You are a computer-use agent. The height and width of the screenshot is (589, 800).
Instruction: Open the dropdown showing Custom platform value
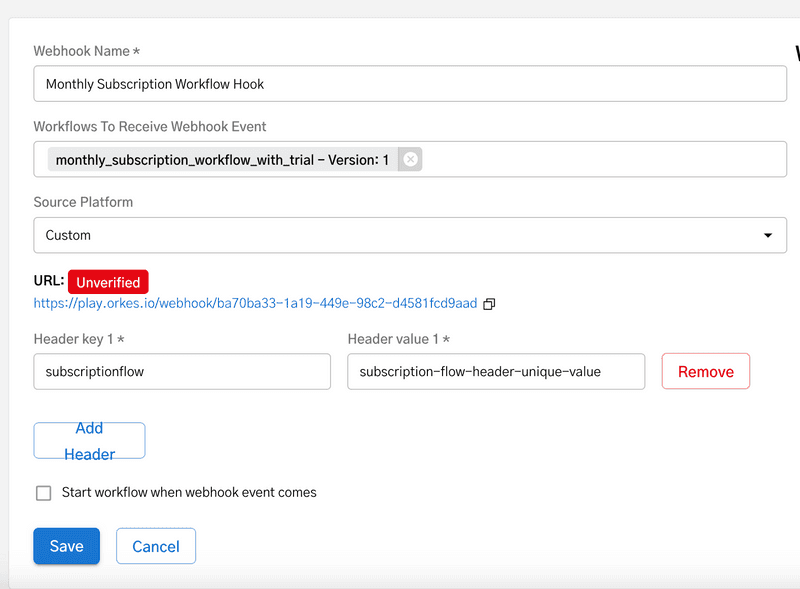click(x=400, y=235)
